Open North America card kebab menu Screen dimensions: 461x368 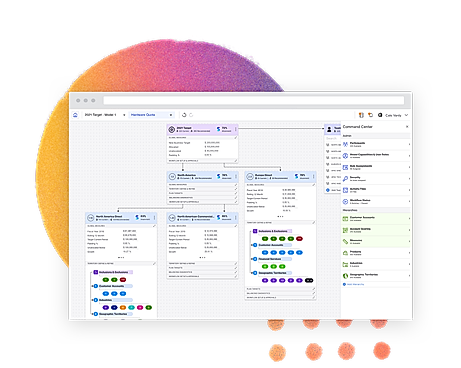(x=236, y=176)
